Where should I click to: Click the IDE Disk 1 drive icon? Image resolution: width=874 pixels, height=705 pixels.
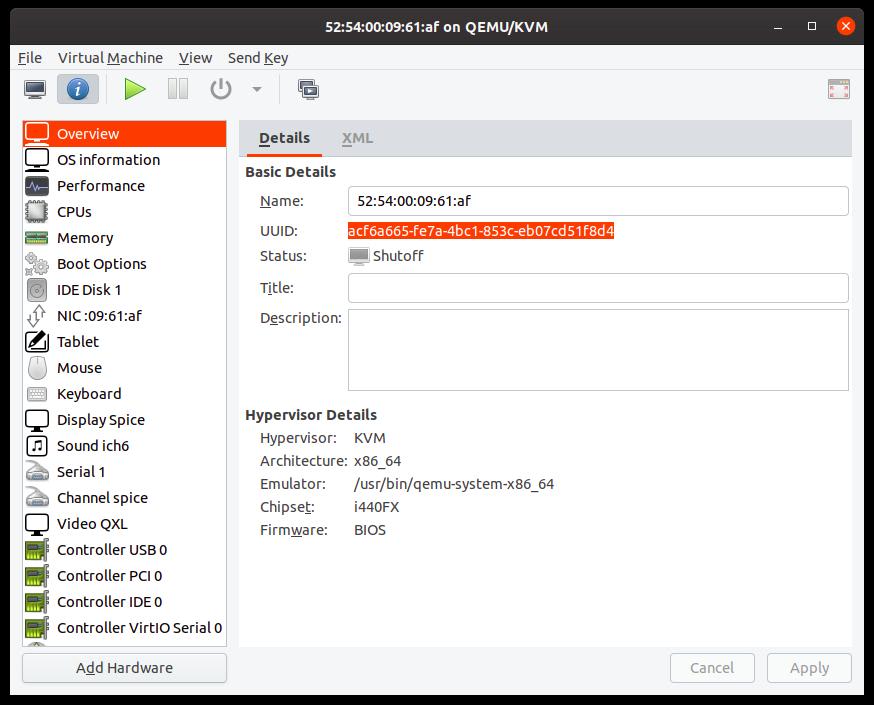pyautogui.click(x=37, y=290)
